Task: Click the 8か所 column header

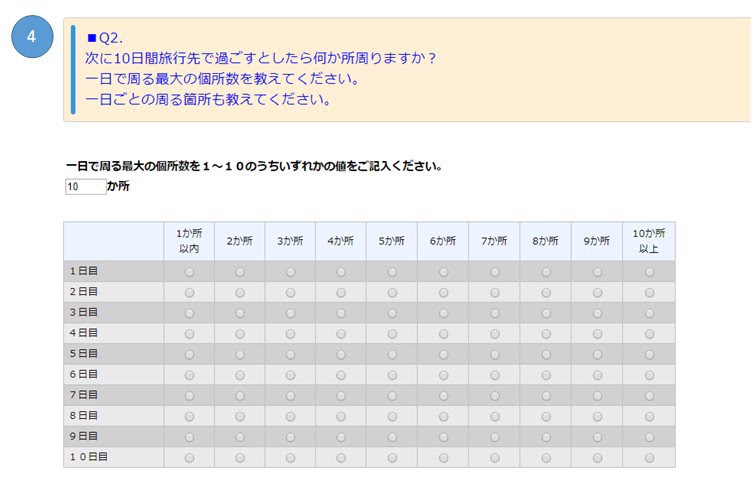Action: point(546,241)
